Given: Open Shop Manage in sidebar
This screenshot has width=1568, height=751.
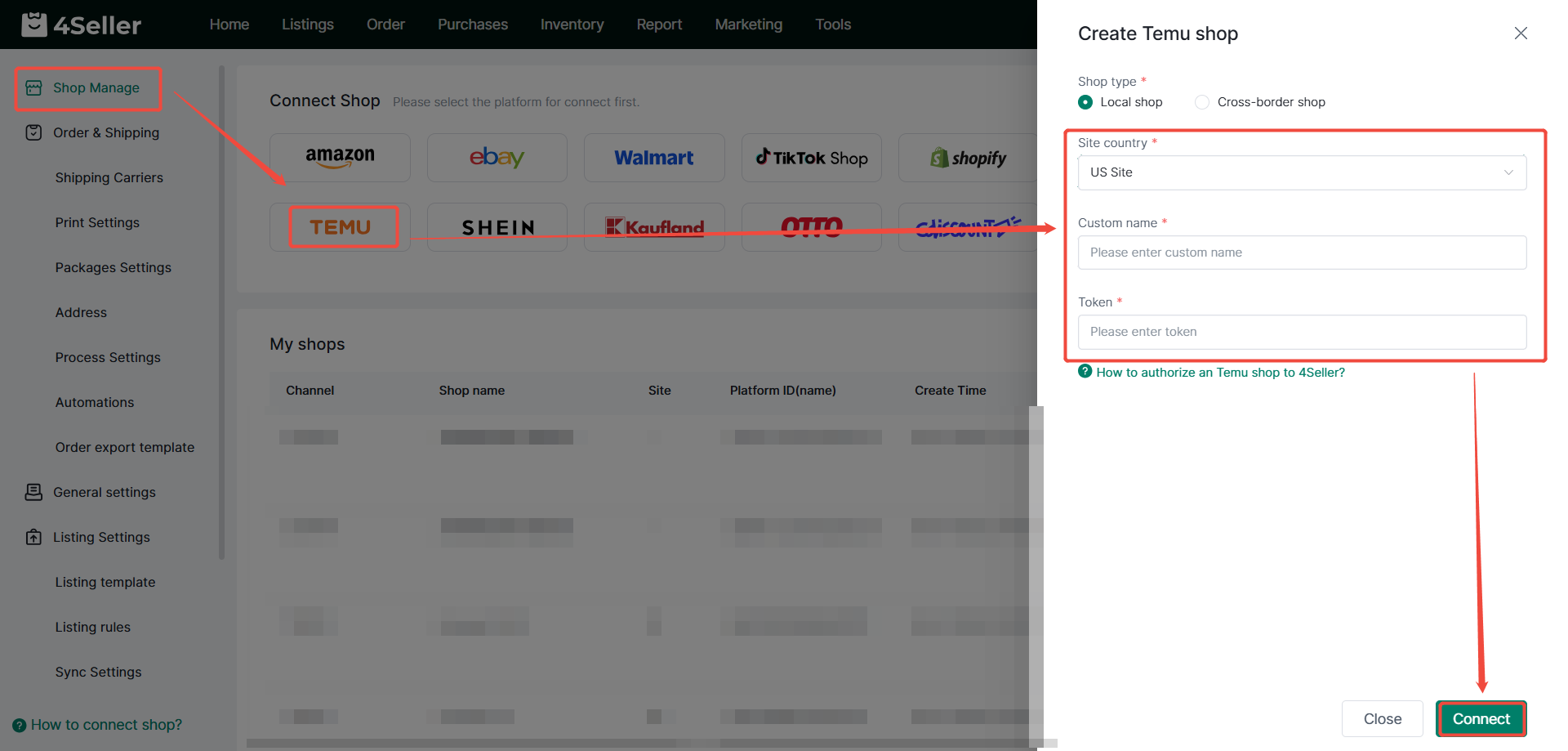Looking at the screenshot, I should pyautogui.click(x=96, y=87).
